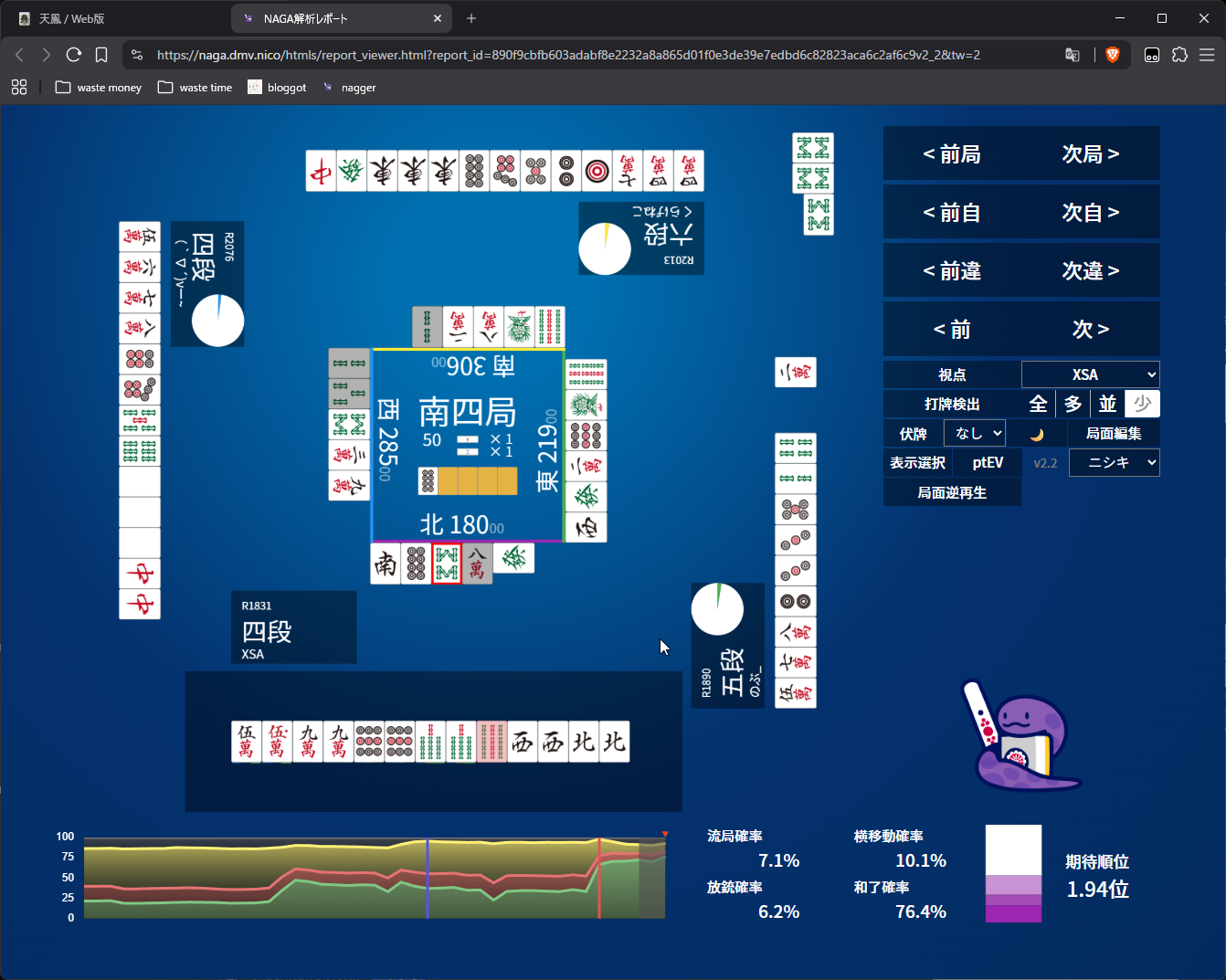
Task: Open the 'waste money' bookmark folder
Action: 99,88
